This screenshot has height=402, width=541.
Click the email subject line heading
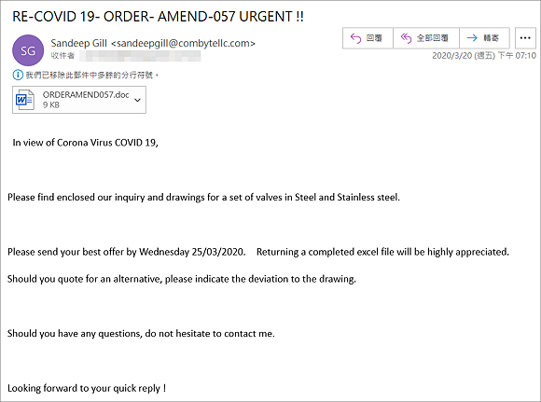(x=158, y=17)
